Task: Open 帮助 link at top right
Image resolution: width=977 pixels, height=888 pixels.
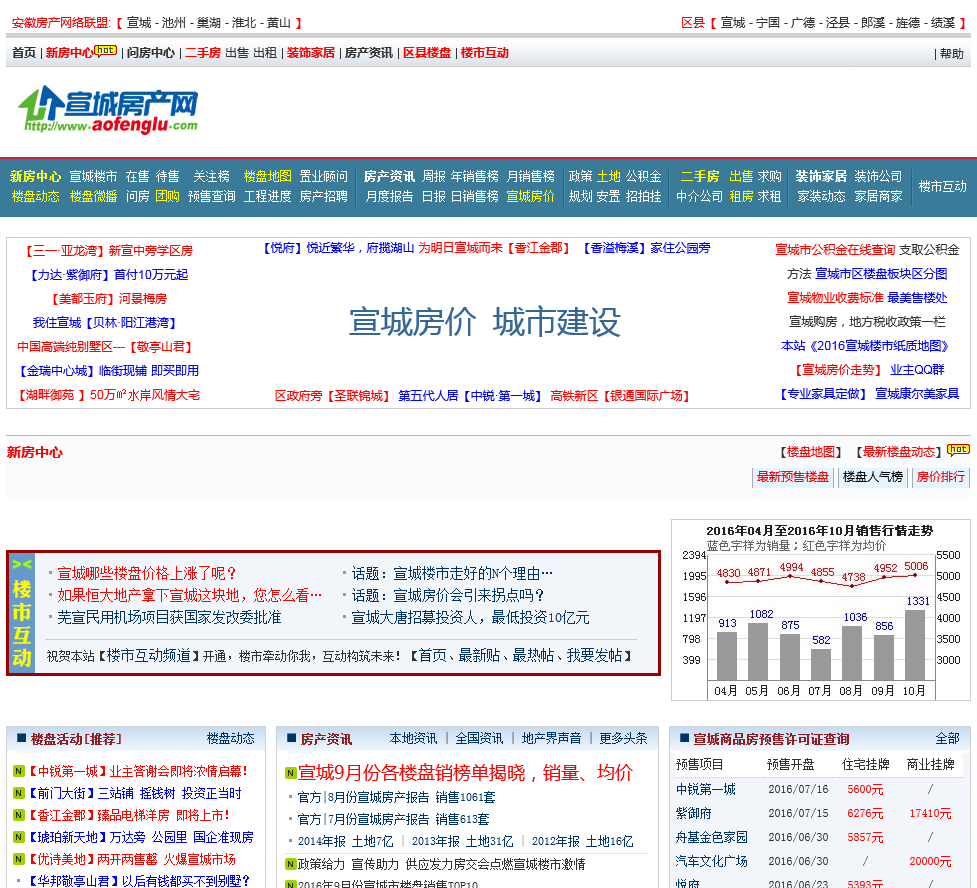Action: (951, 54)
